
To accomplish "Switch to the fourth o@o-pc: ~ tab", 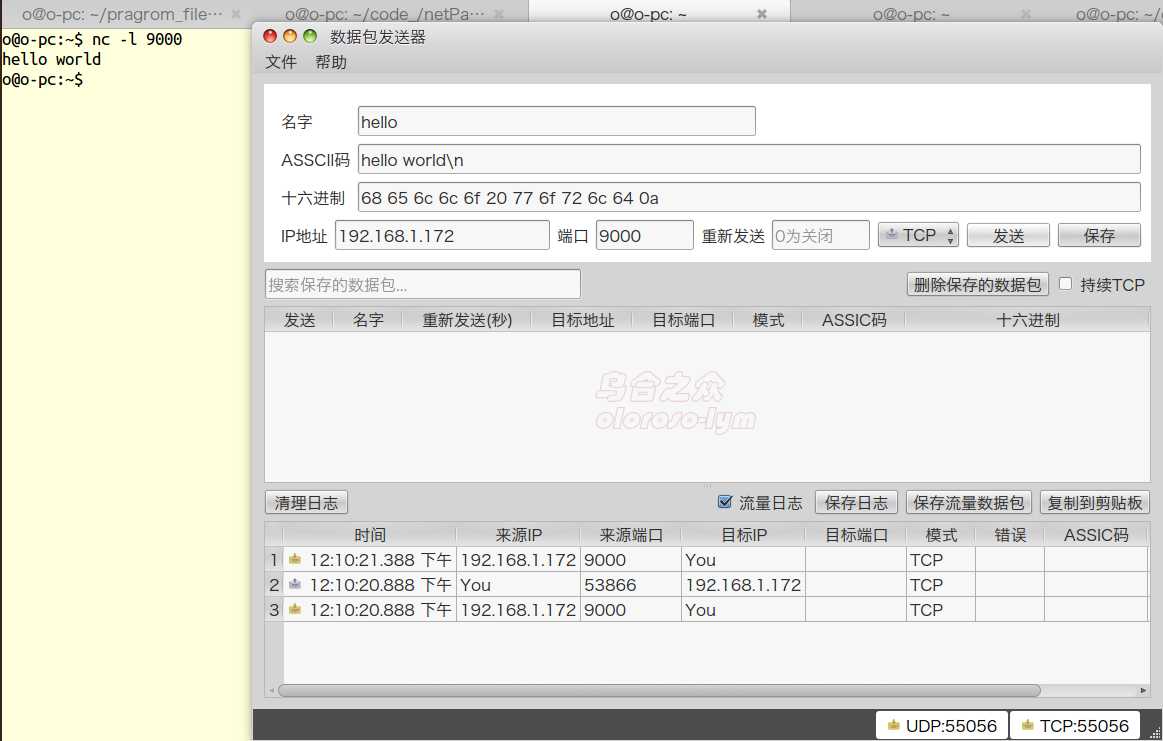I will point(912,14).
